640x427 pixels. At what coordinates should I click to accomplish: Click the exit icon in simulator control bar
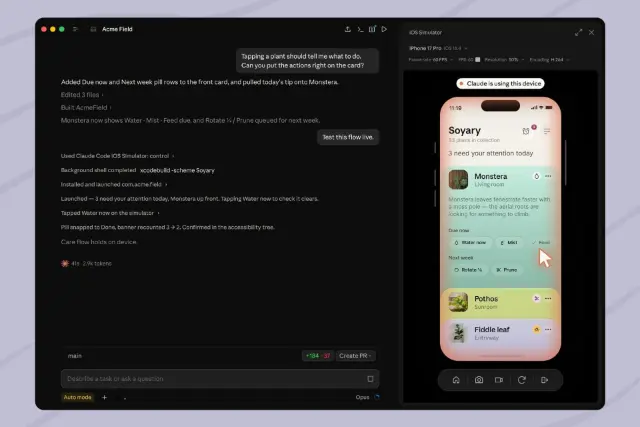pos(544,380)
